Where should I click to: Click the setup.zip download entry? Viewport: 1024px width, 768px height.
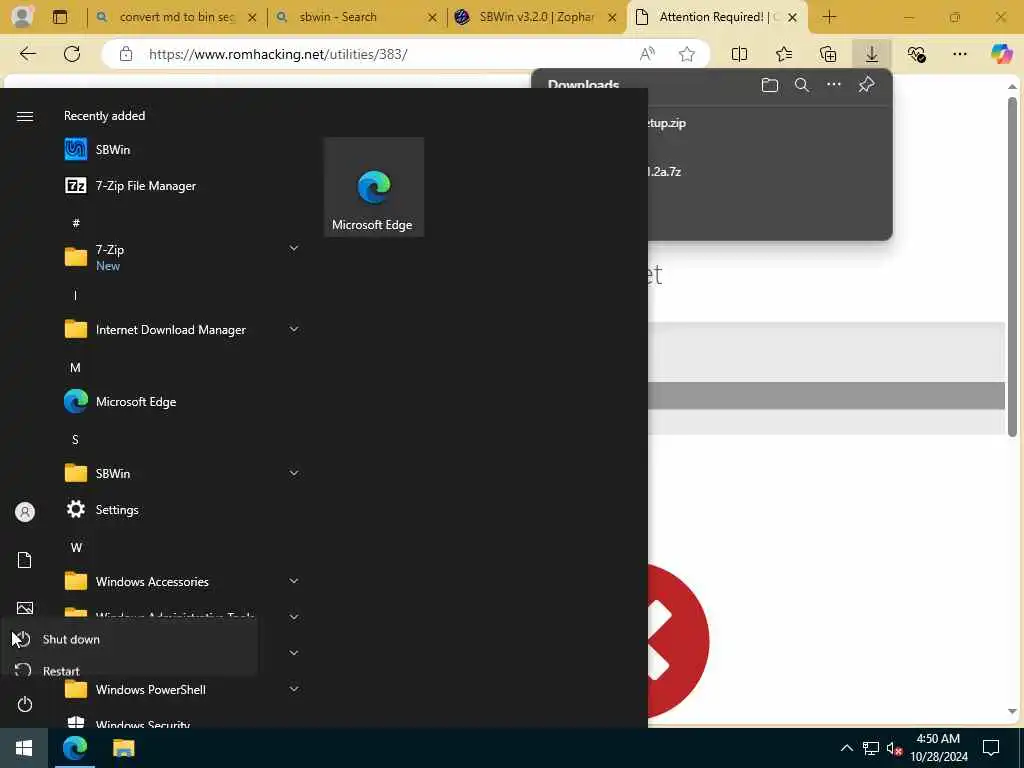(768, 123)
